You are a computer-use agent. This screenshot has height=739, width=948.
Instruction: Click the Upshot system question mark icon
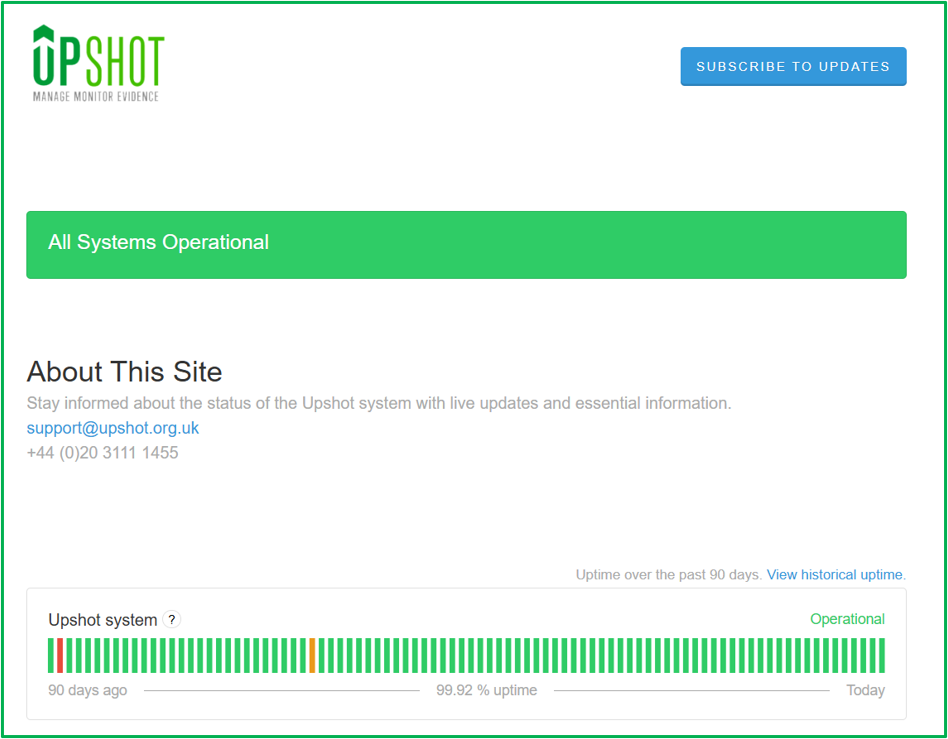pos(172,620)
